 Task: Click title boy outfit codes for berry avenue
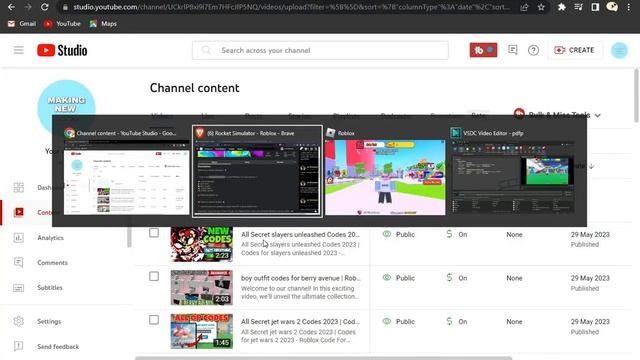click(x=301, y=278)
